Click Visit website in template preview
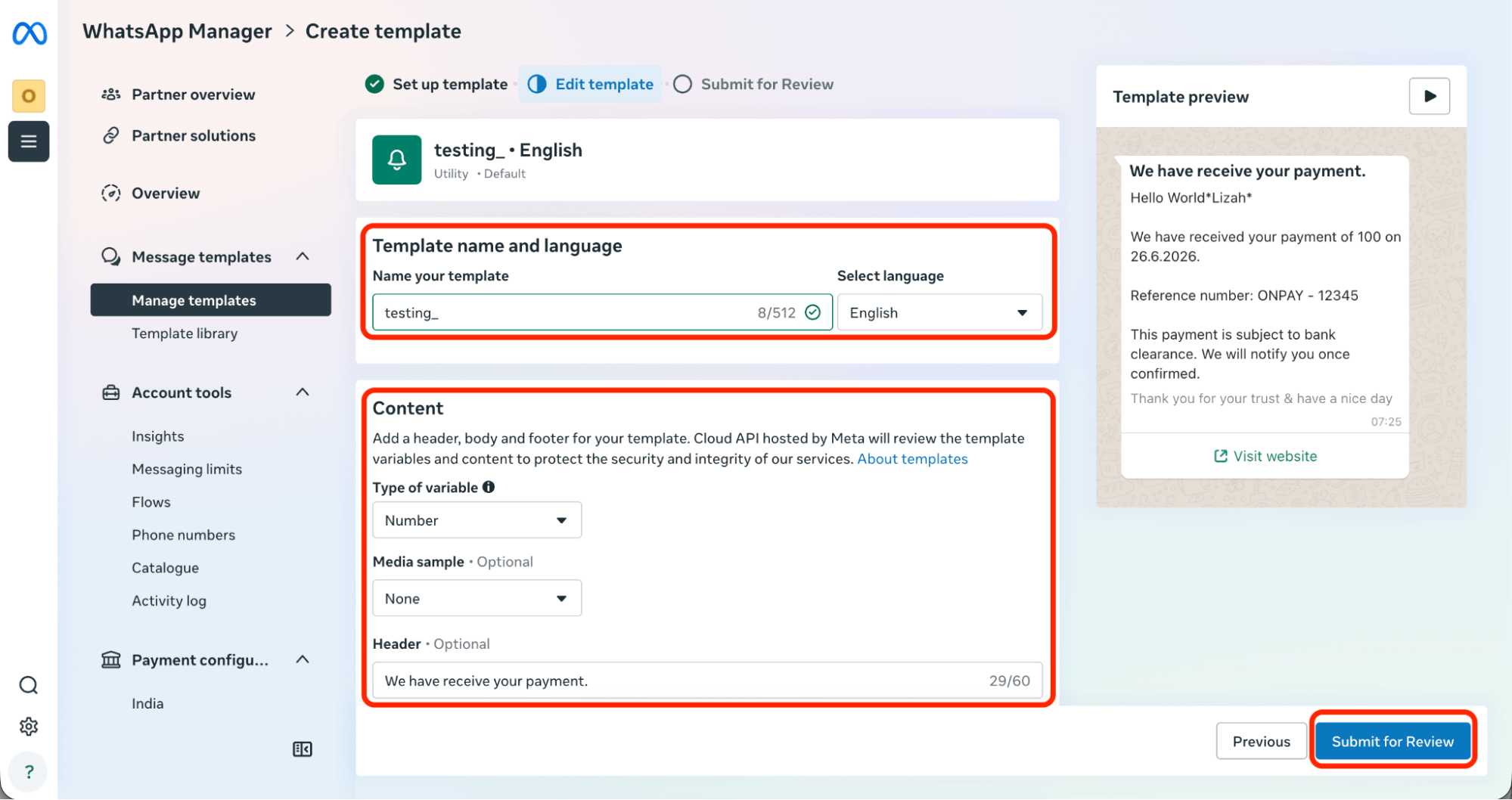Screen dimensions: 1512x800 (1265, 456)
